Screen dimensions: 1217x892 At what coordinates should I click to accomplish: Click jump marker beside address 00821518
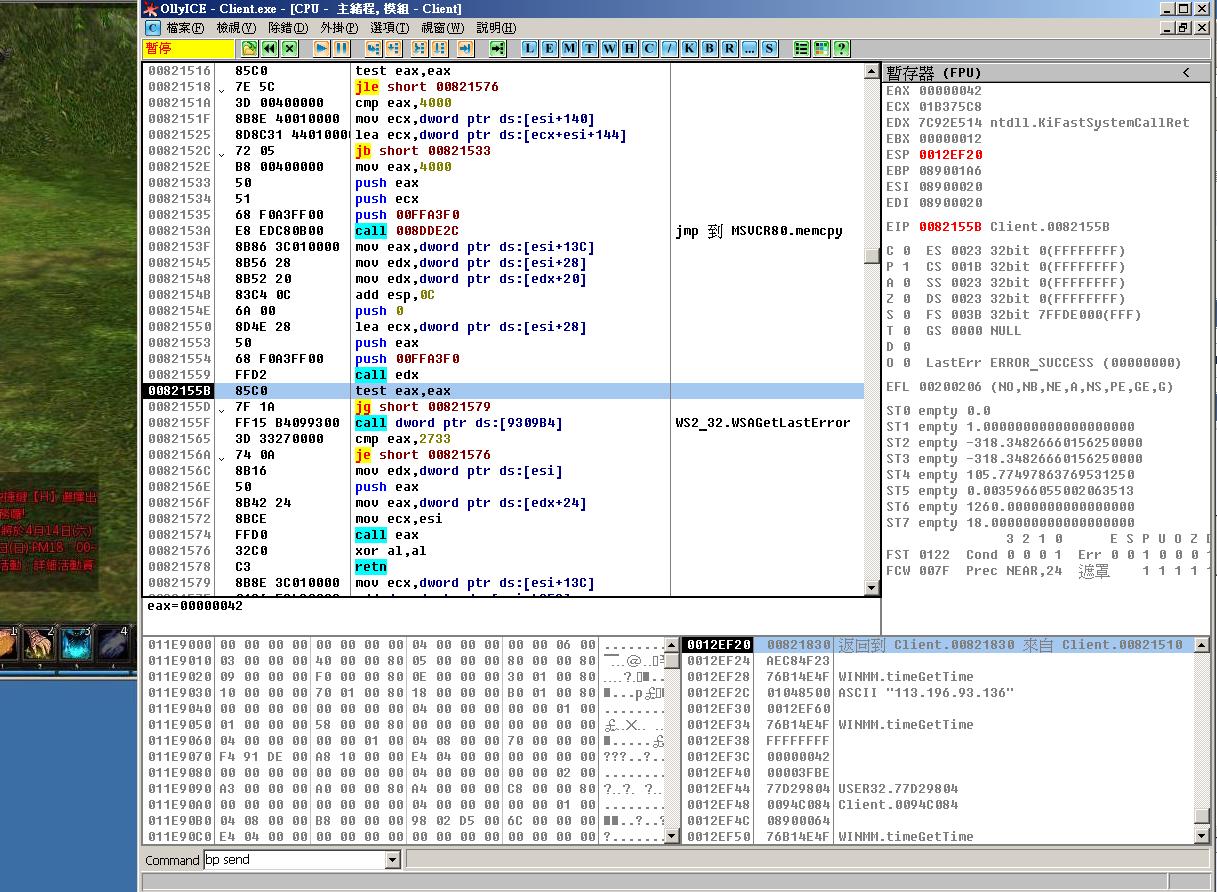tap(221, 88)
